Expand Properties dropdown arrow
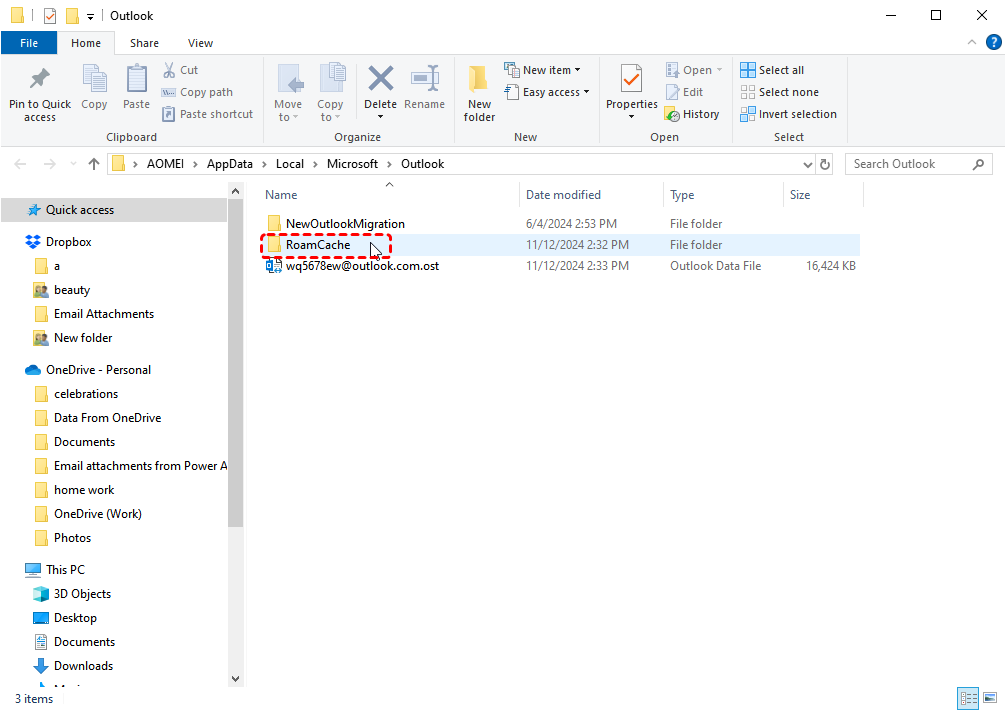This screenshot has width=1006, height=711. pyautogui.click(x=631, y=117)
